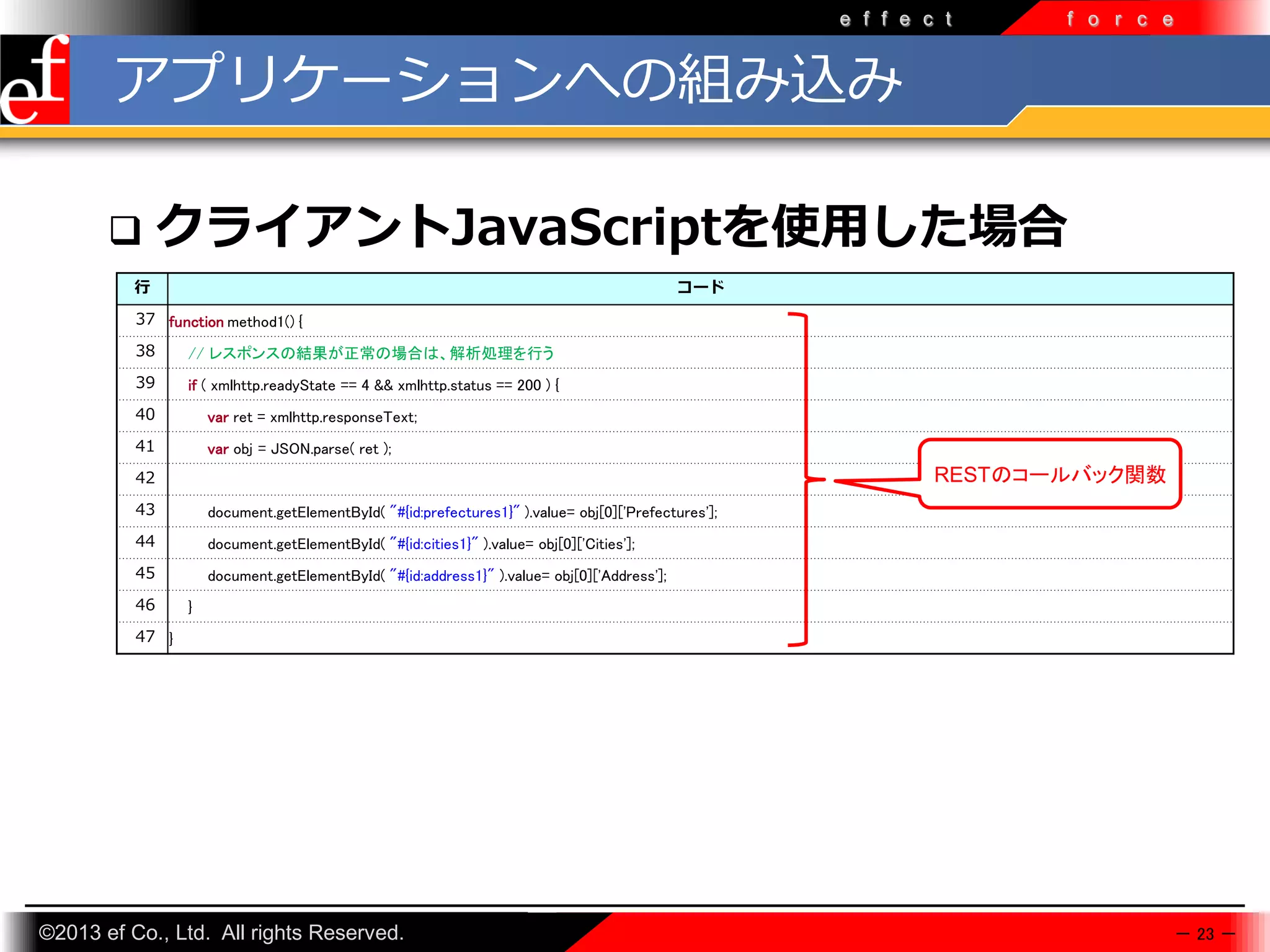This screenshot has height=952, width=1270.
Task: Click slide title アプリケーションへの組み込み
Action: coord(508,79)
